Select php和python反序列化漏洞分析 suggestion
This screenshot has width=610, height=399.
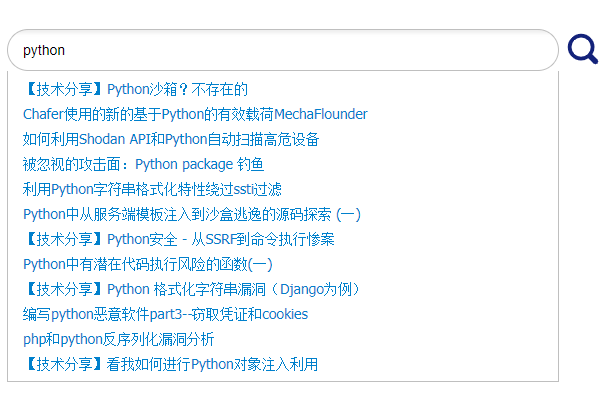point(119,340)
